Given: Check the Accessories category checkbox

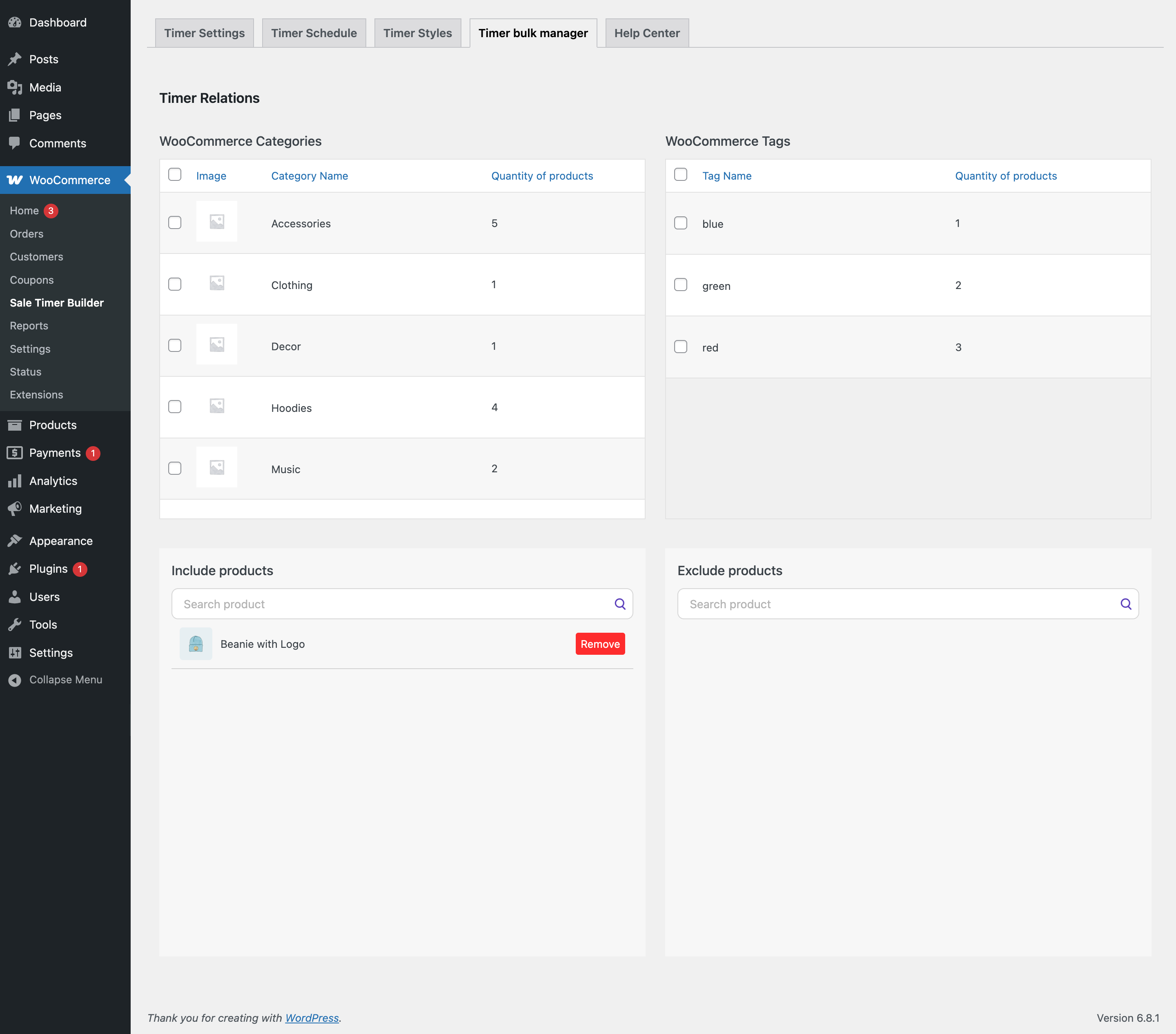Looking at the screenshot, I should tap(175, 222).
